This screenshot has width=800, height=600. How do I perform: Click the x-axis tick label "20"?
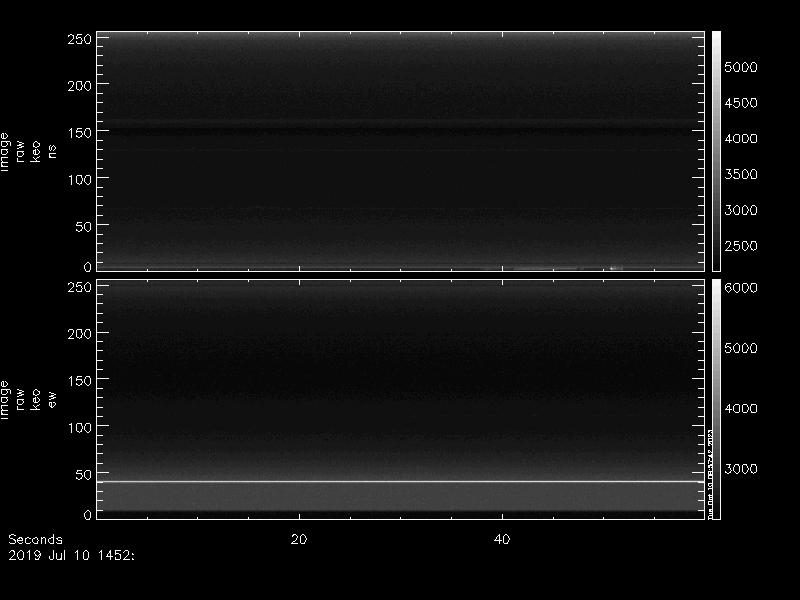pos(299,539)
